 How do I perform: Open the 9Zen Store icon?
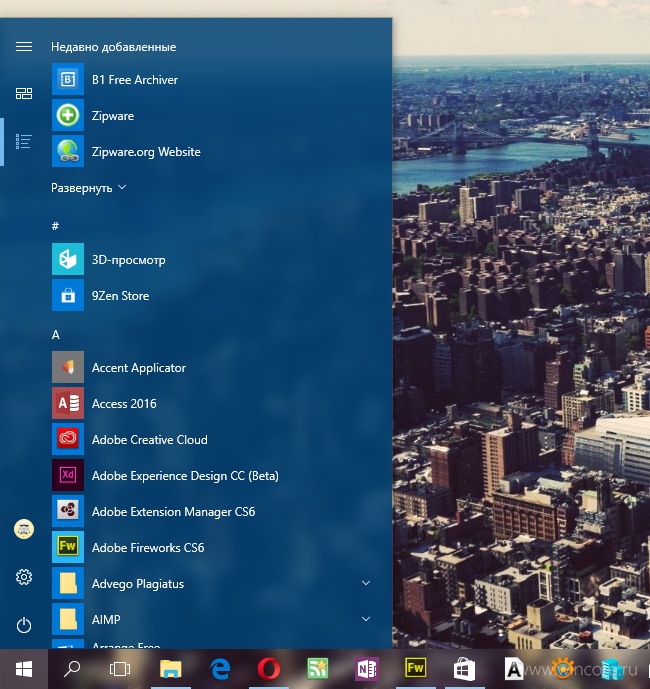tap(68, 295)
